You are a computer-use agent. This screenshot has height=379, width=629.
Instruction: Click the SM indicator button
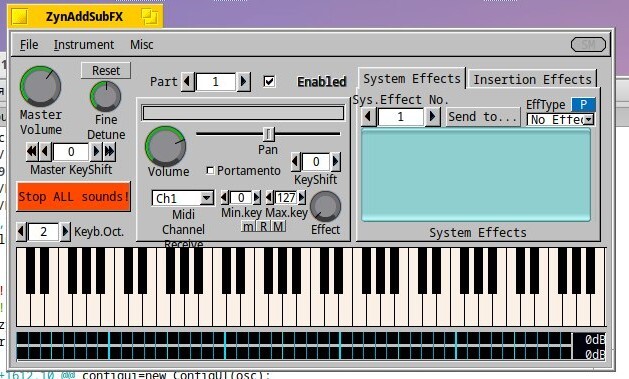(588, 45)
